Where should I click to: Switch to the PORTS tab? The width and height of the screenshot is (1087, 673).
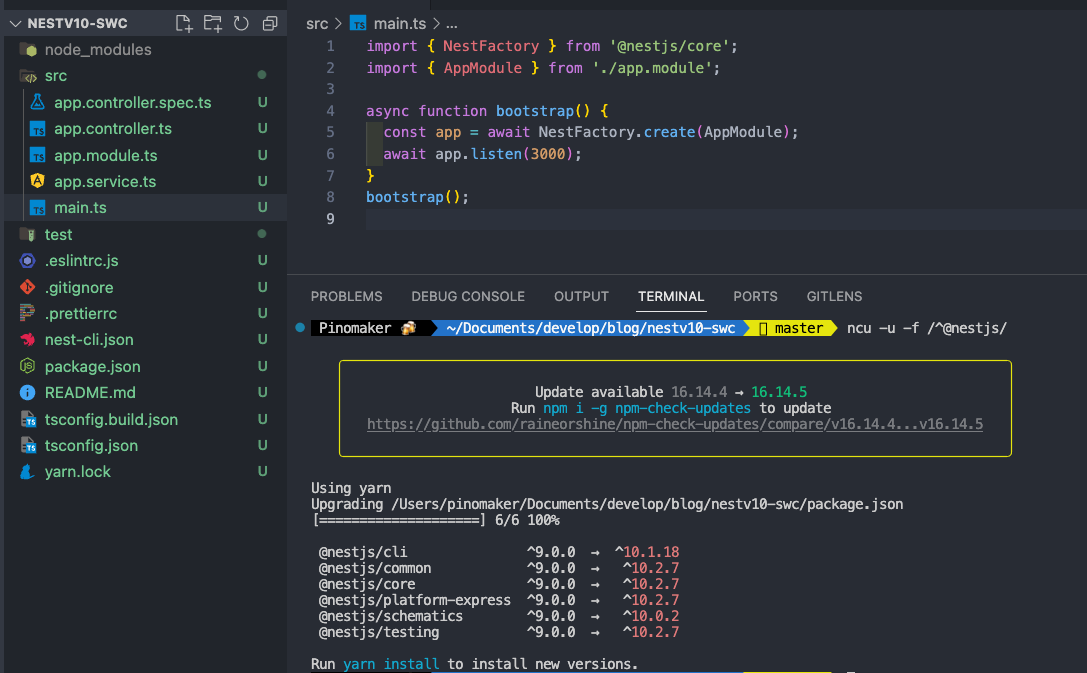tap(756, 297)
